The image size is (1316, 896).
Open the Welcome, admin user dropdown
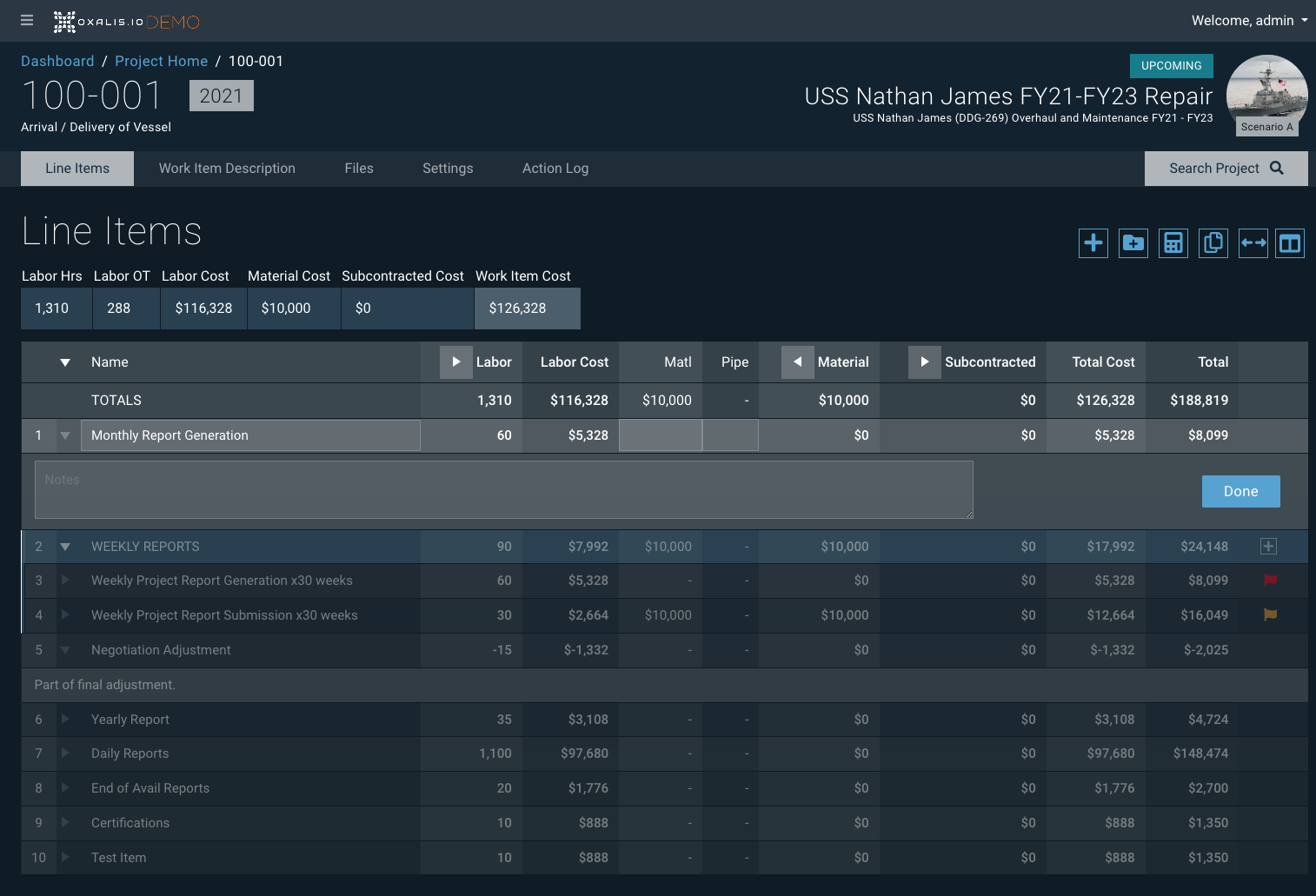pos(1248,20)
